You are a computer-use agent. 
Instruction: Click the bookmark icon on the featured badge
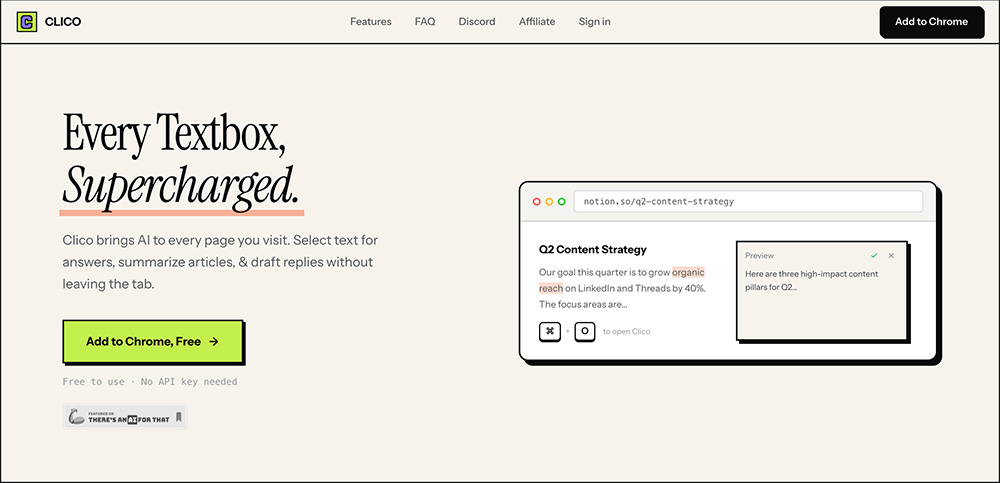(x=178, y=417)
